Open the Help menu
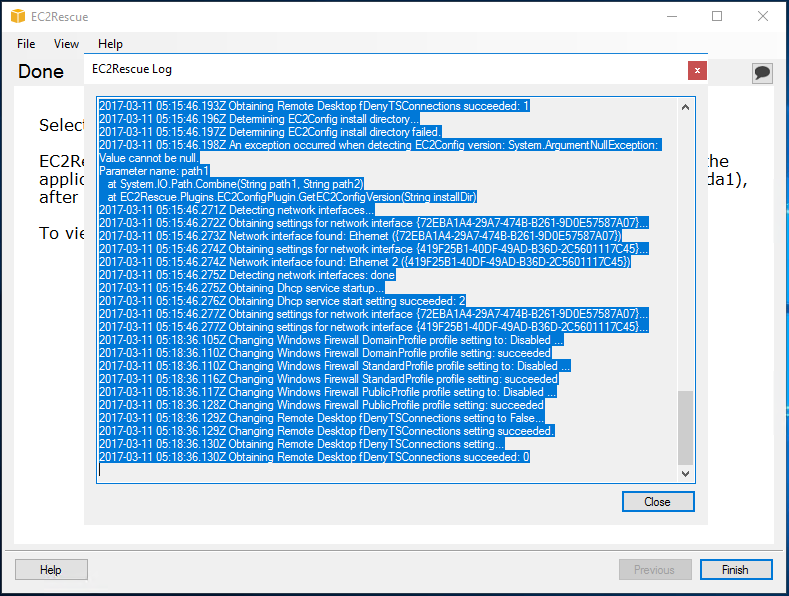This screenshot has height=596, width=789. [x=110, y=44]
